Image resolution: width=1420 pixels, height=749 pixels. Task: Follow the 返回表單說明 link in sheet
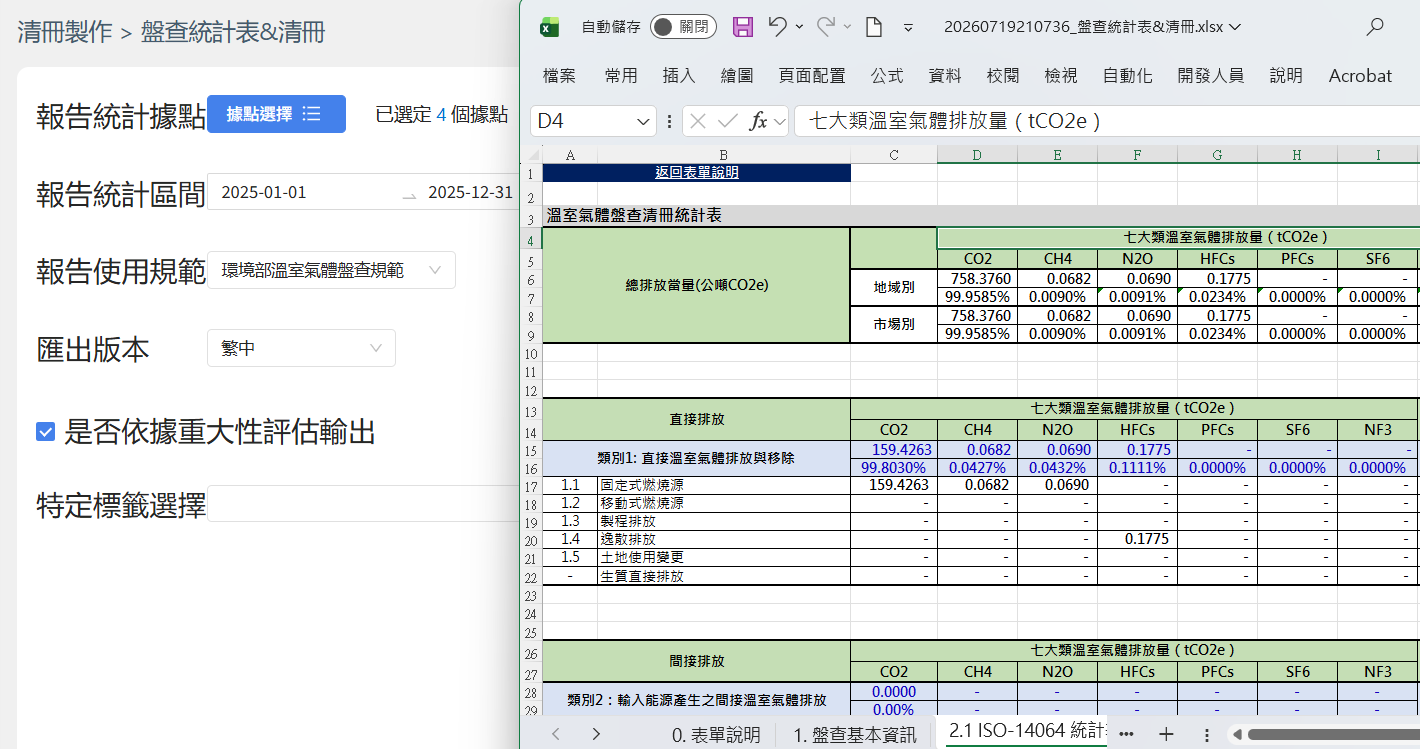[x=697, y=173]
